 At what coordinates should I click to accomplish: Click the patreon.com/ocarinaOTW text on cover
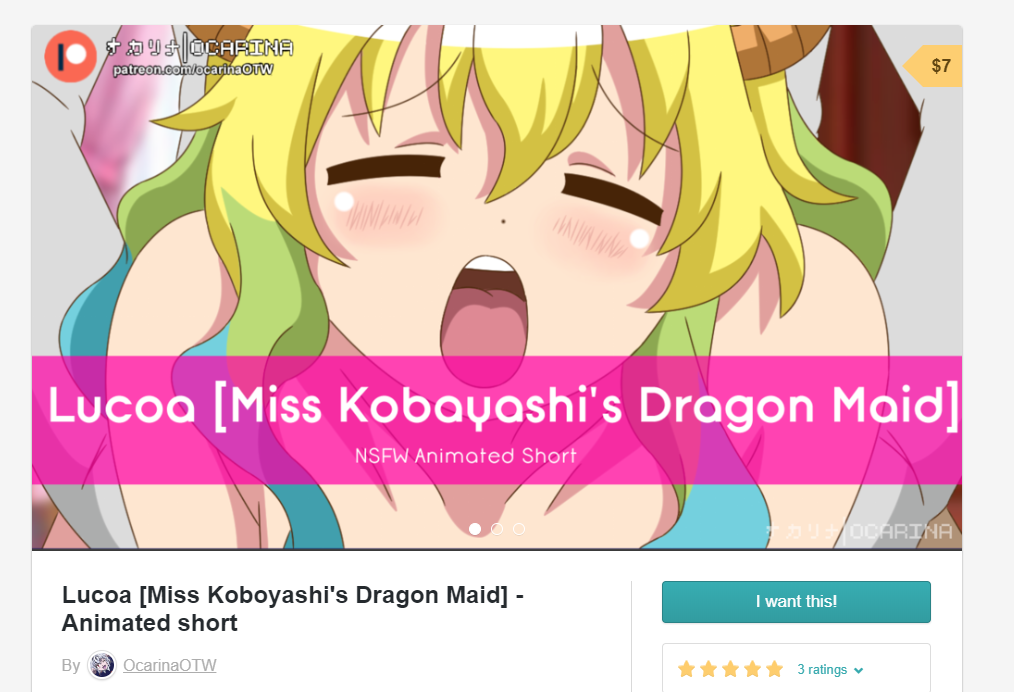(x=193, y=69)
